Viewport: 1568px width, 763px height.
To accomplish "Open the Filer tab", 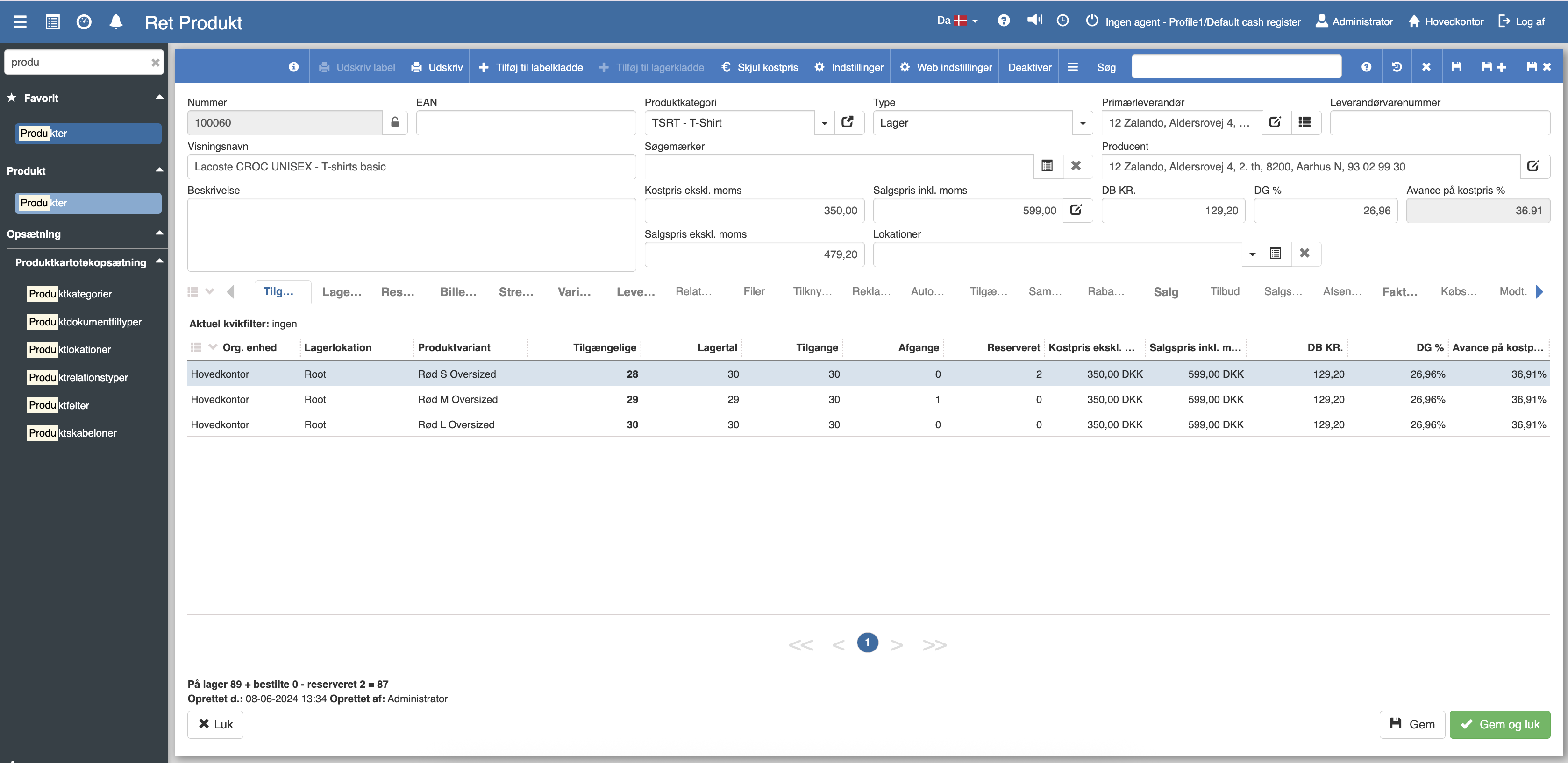I will tap(754, 291).
